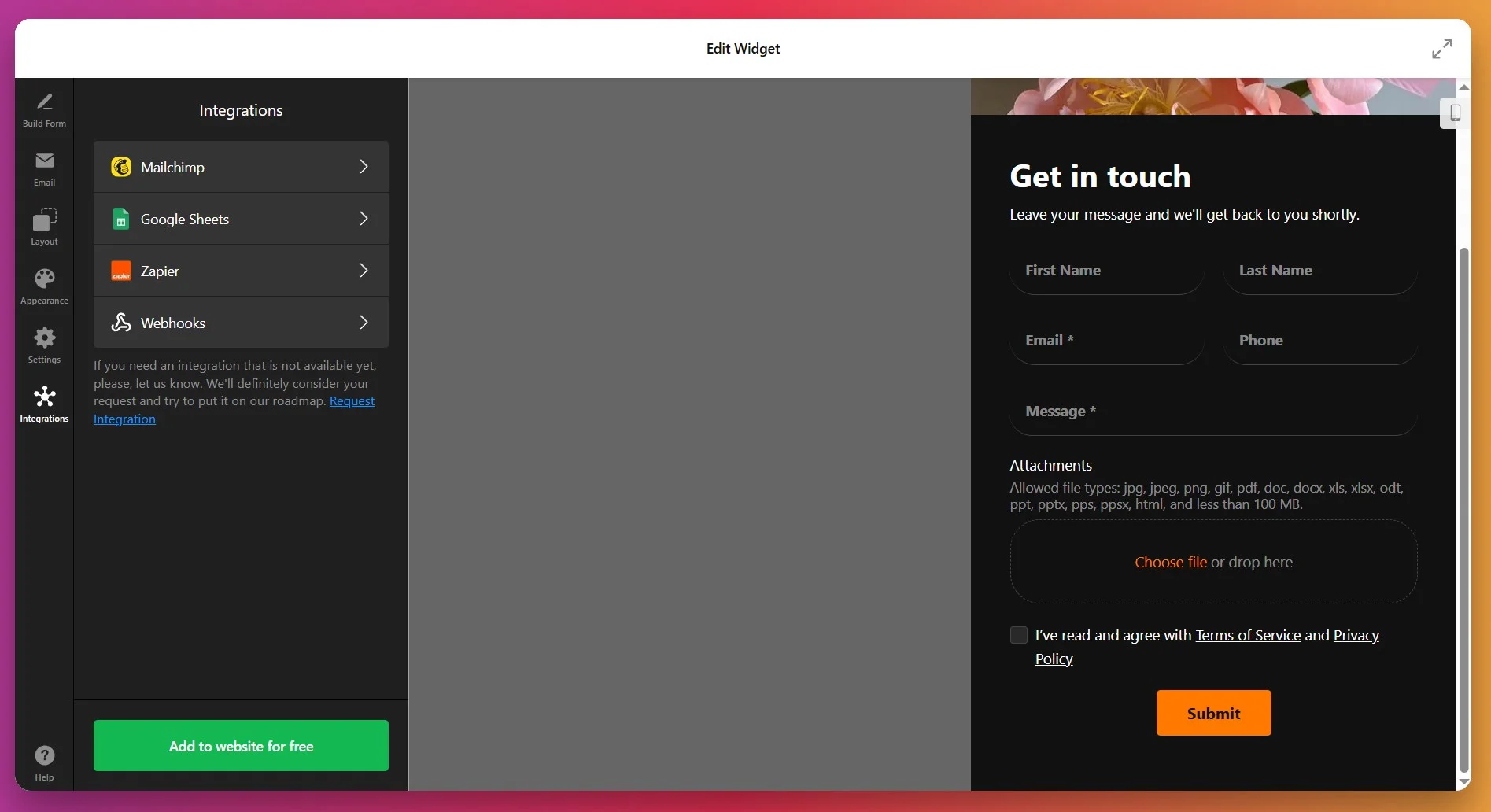
Task: Open the widget Settings panel
Action: tap(44, 345)
